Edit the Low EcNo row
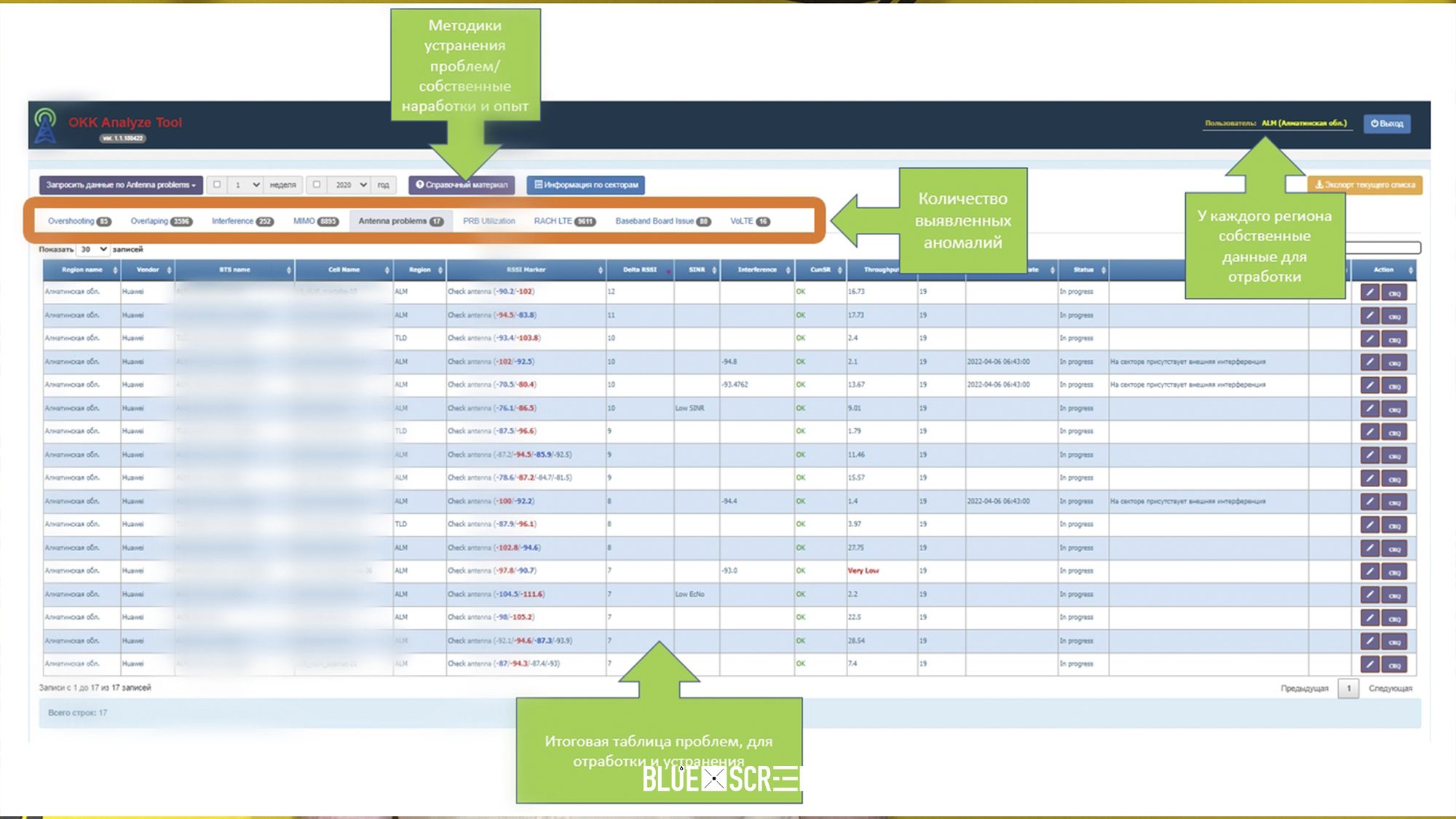This screenshot has width=1456, height=819. 1369,596
